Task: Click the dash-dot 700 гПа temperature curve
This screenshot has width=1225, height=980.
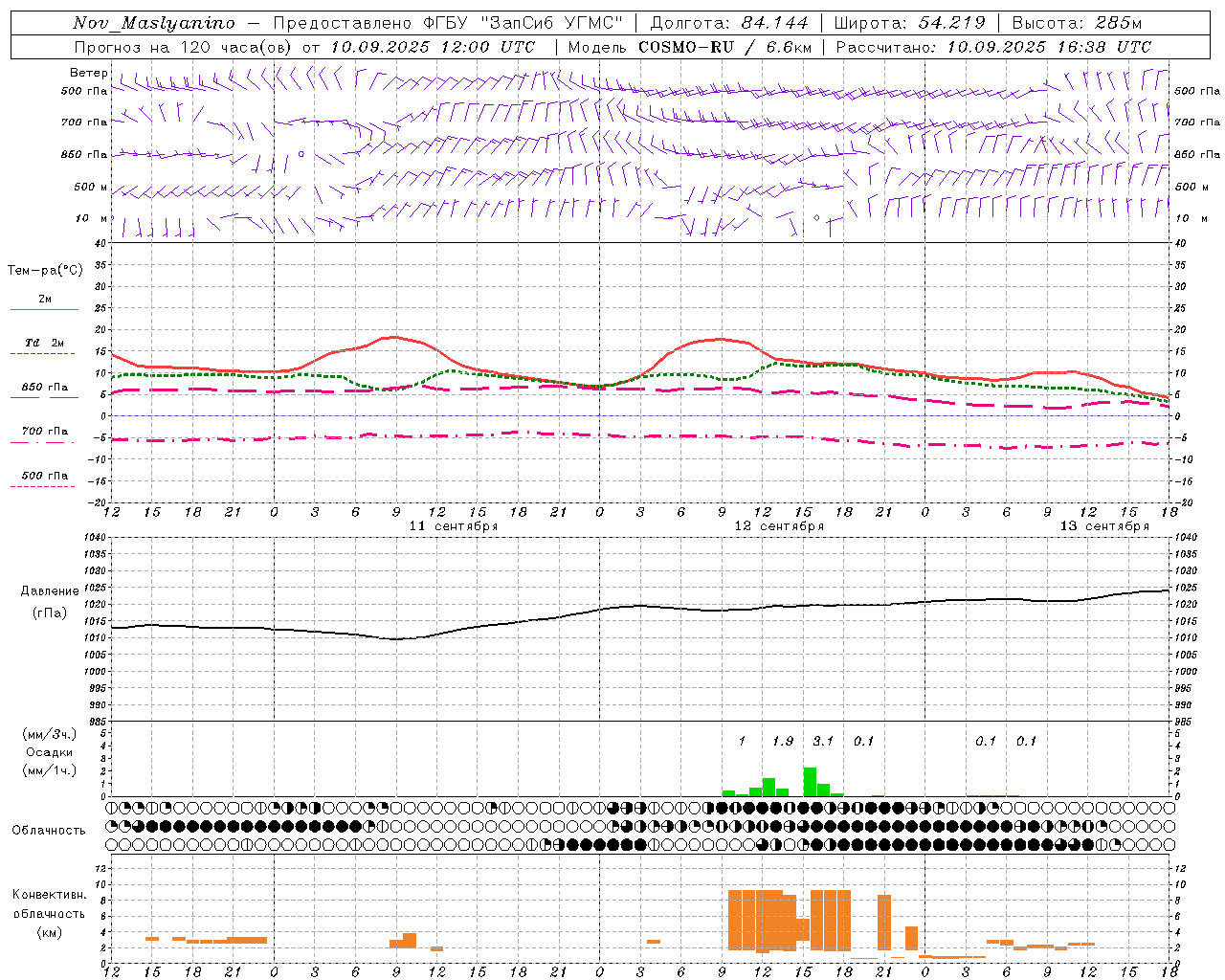Action: (639, 435)
